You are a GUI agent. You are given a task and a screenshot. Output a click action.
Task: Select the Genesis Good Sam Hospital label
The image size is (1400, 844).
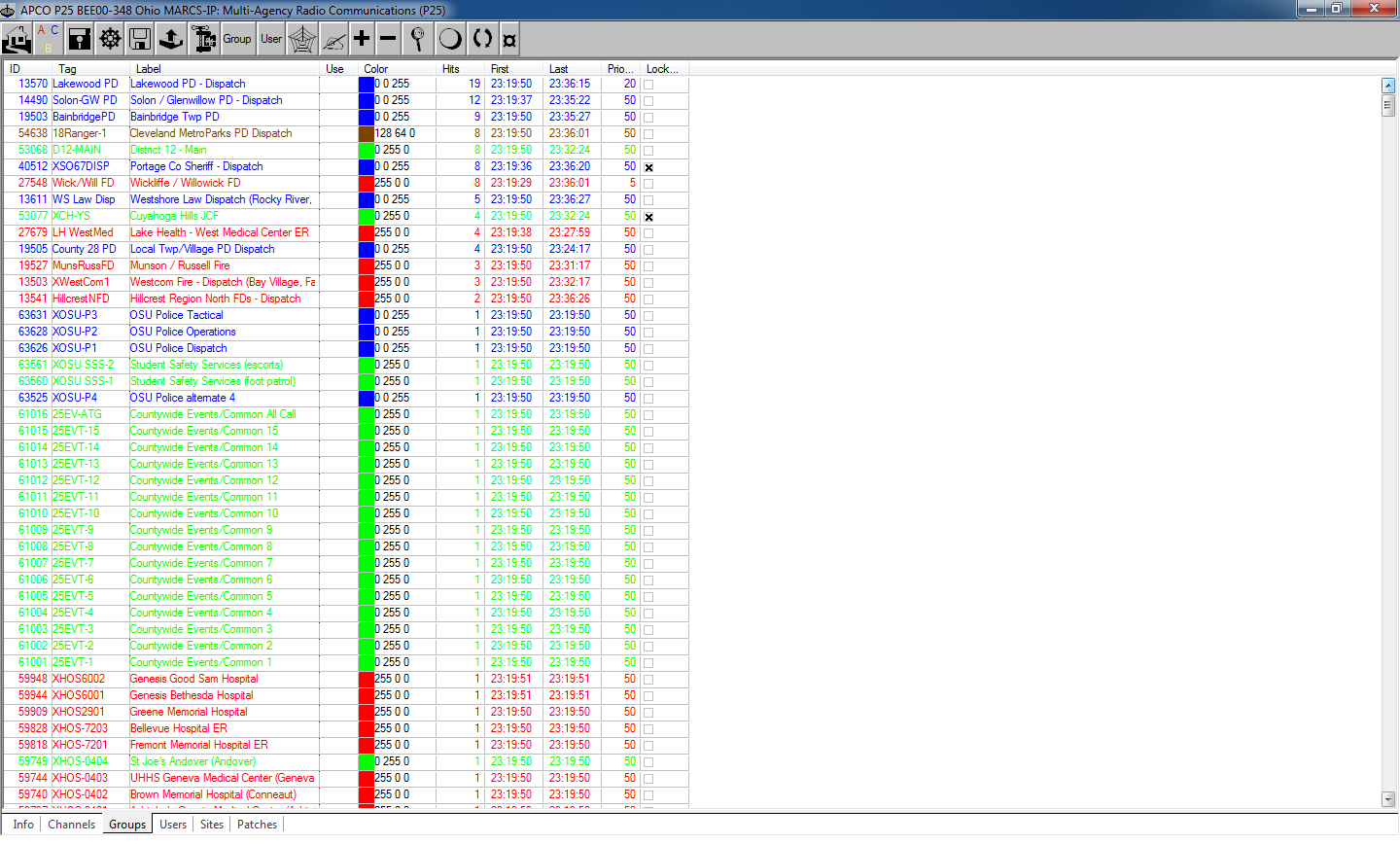coord(194,679)
